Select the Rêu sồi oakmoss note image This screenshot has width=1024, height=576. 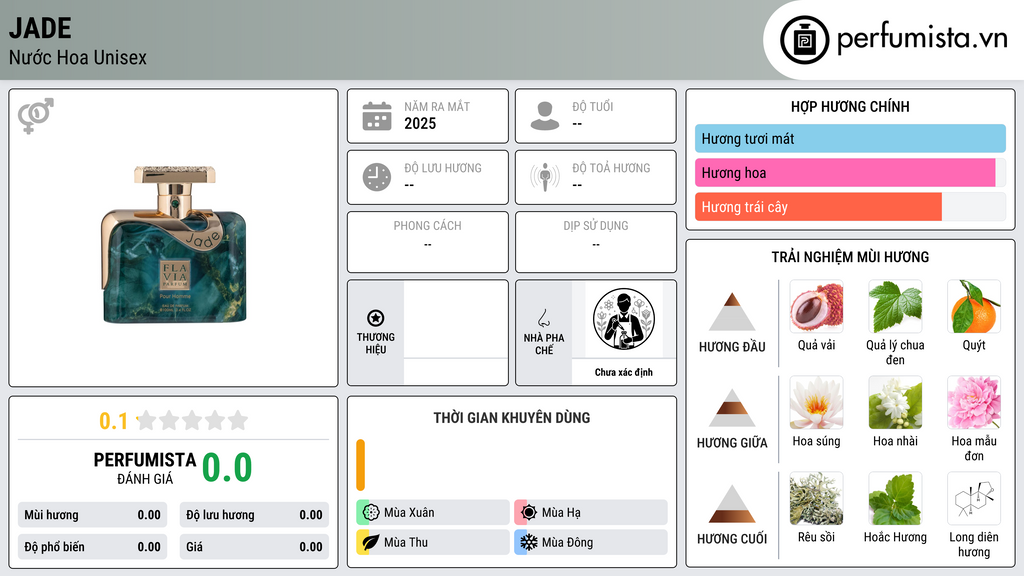(x=816, y=498)
